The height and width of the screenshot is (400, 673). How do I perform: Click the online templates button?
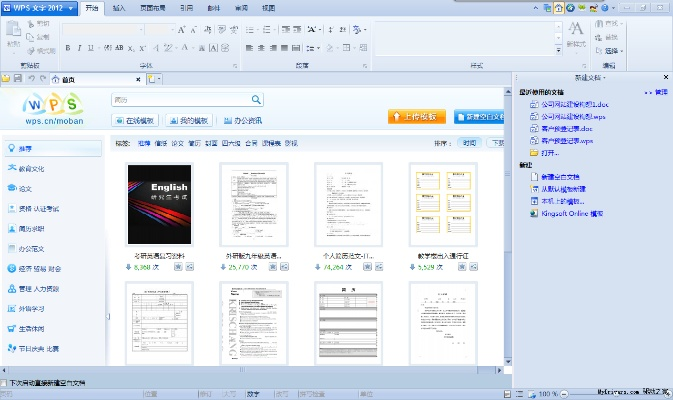click(135, 121)
